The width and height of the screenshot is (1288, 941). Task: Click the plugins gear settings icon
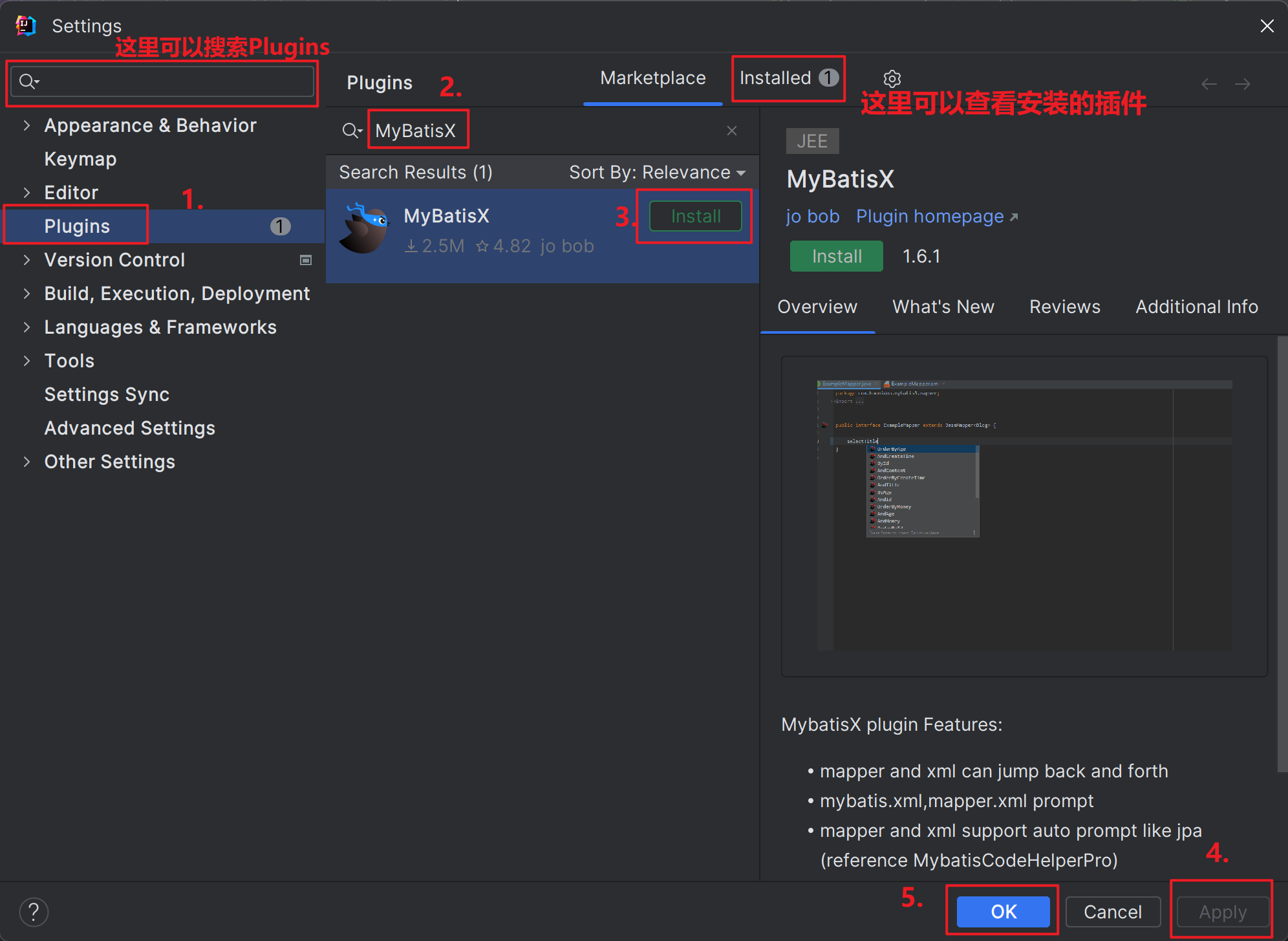coord(892,79)
